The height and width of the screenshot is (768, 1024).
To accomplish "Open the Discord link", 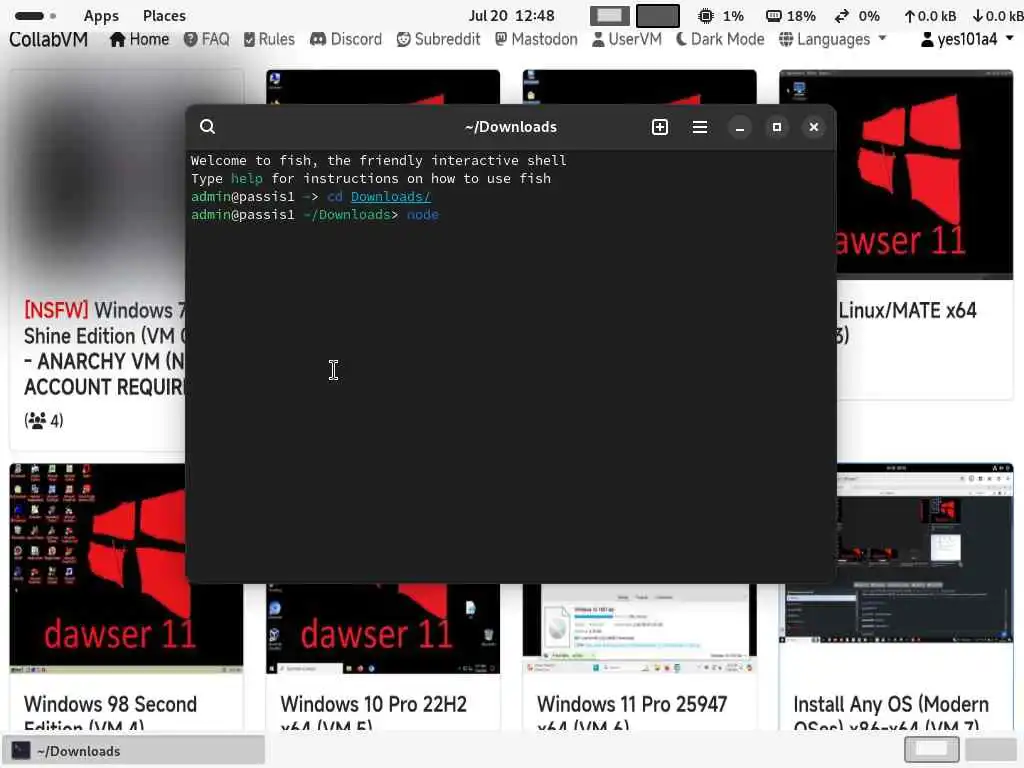I will pyautogui.click(x=346, y=39).
